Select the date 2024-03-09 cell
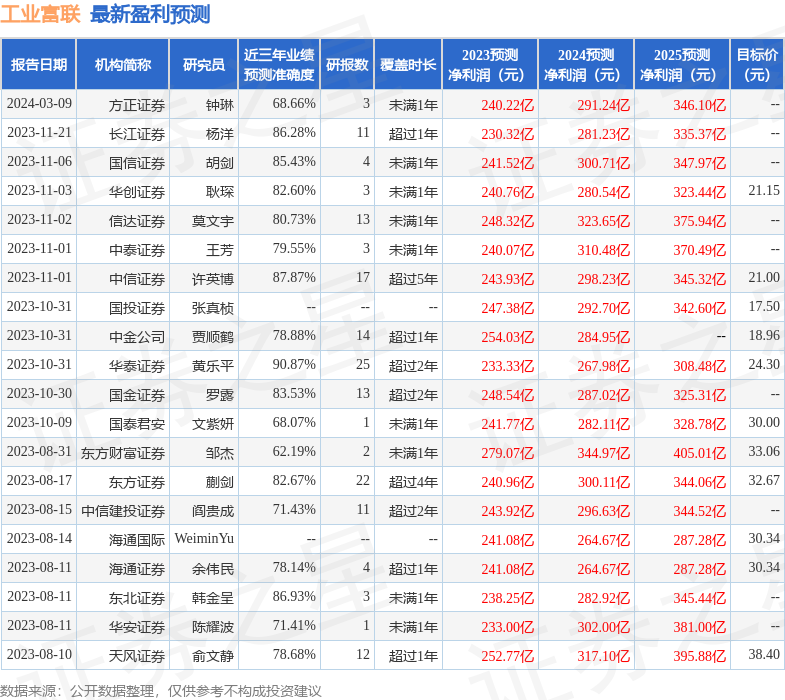The width and height of the screenshot is (785, 700). point(39,104)
